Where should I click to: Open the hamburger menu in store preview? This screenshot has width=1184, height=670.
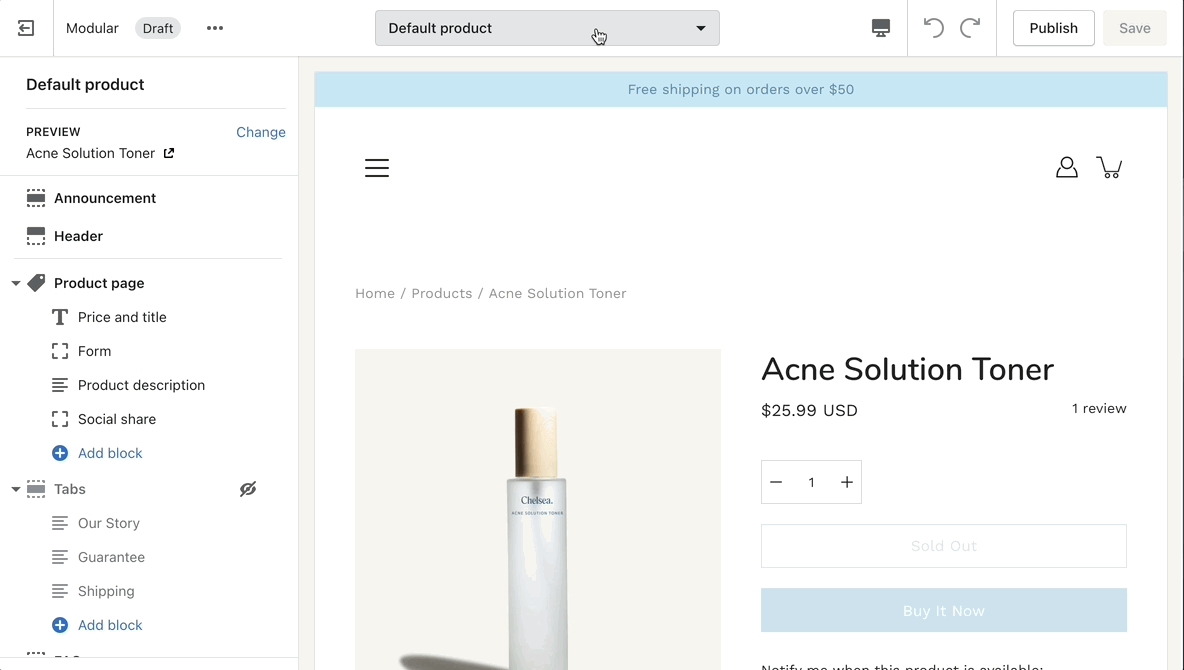[377, 168]
